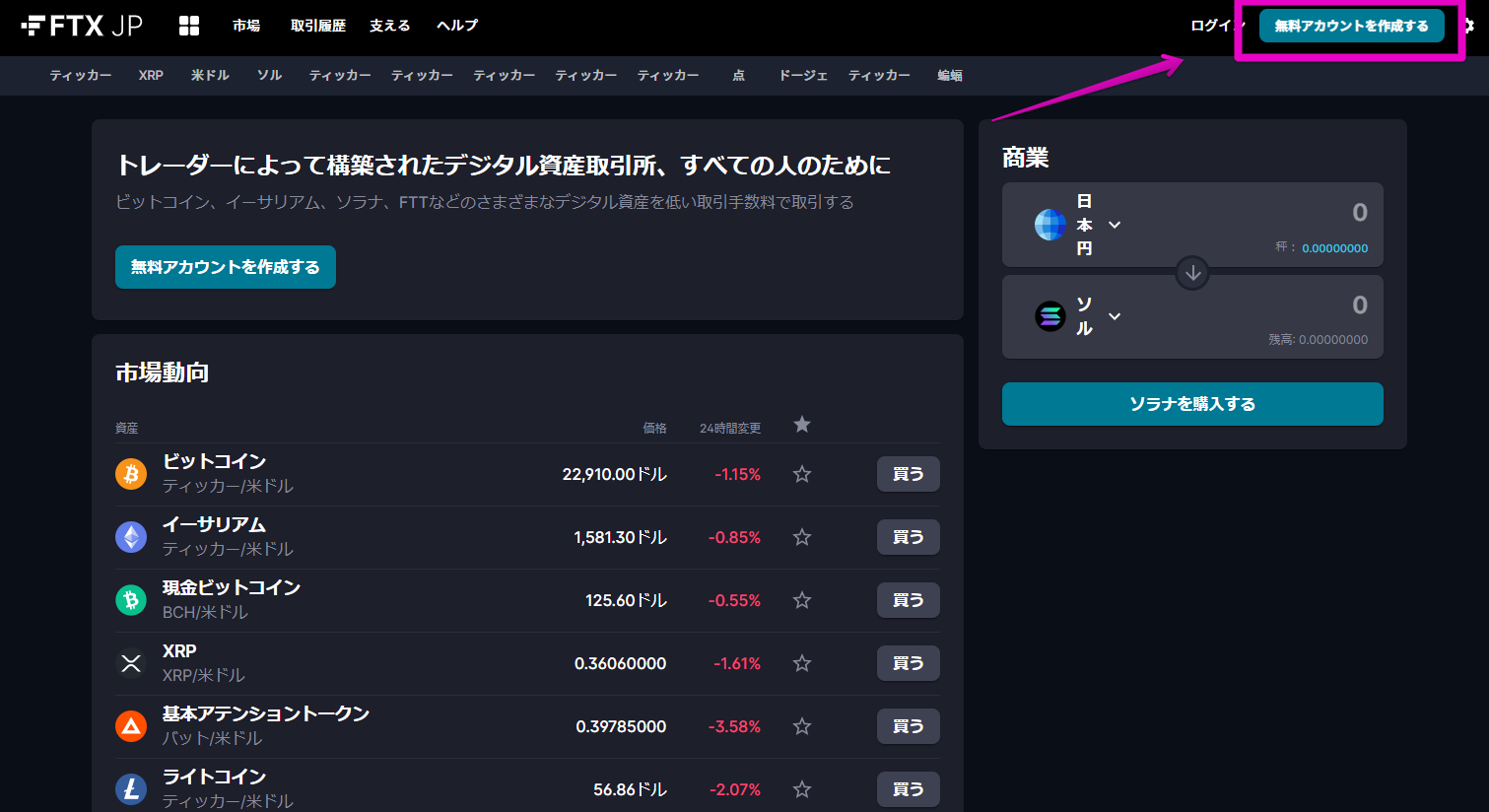Click the ソラナを購入する button
This screenshot has height=812, width=1489.
click(1192, 404)
